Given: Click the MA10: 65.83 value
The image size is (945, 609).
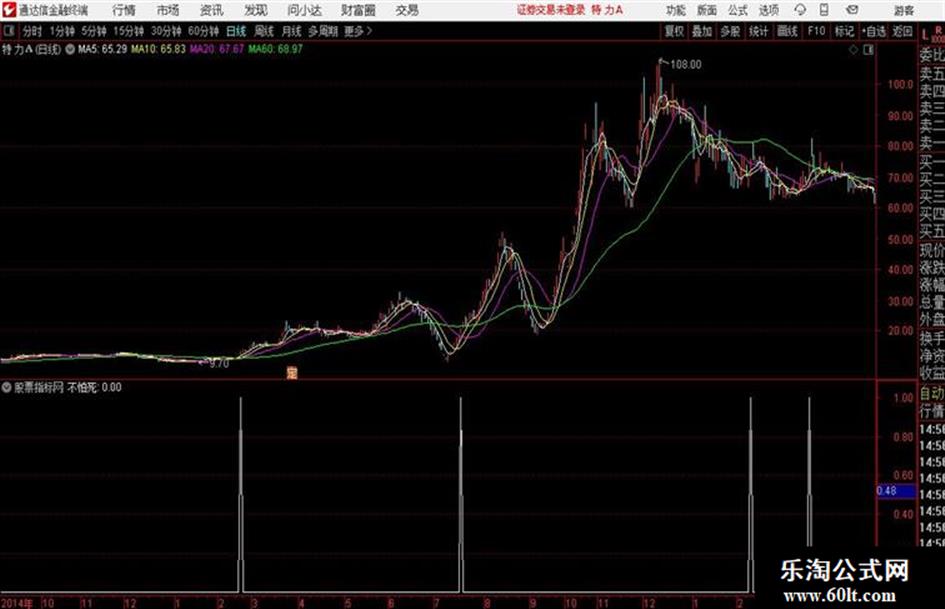Looking at the screenshot, I should tap(159, 49).
